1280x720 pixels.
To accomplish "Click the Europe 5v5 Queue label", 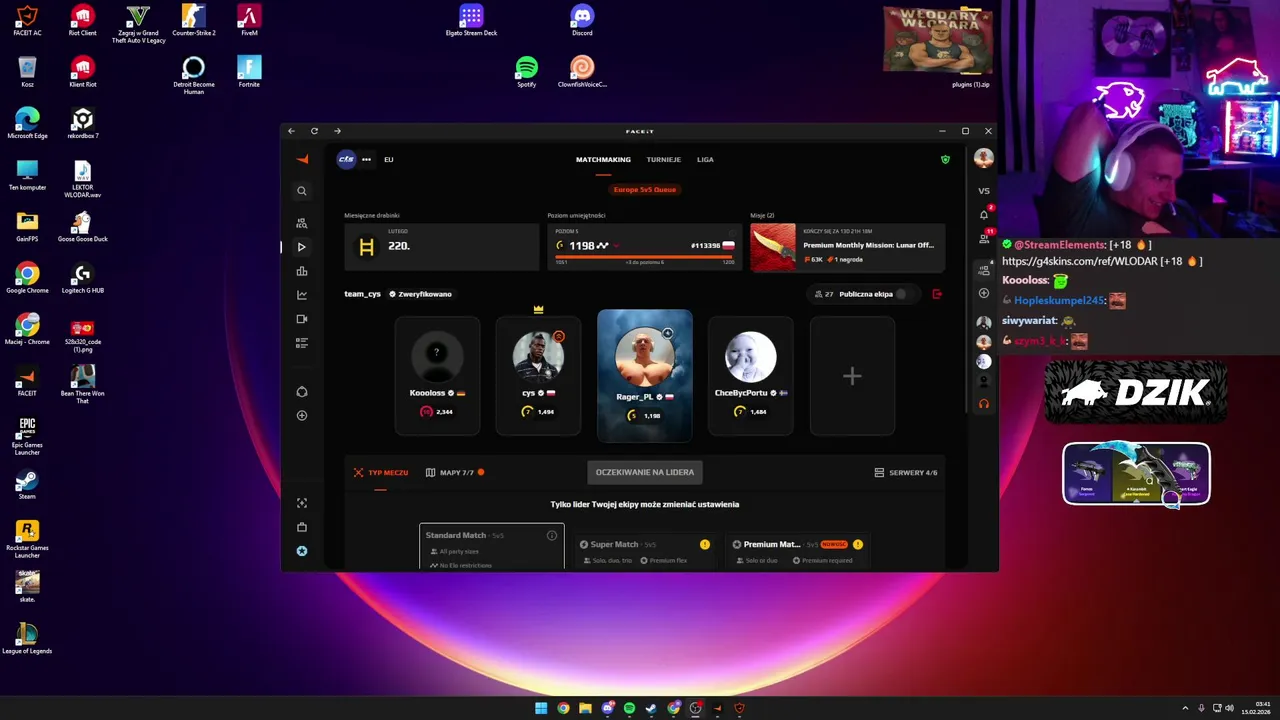I will coord(645,189).
